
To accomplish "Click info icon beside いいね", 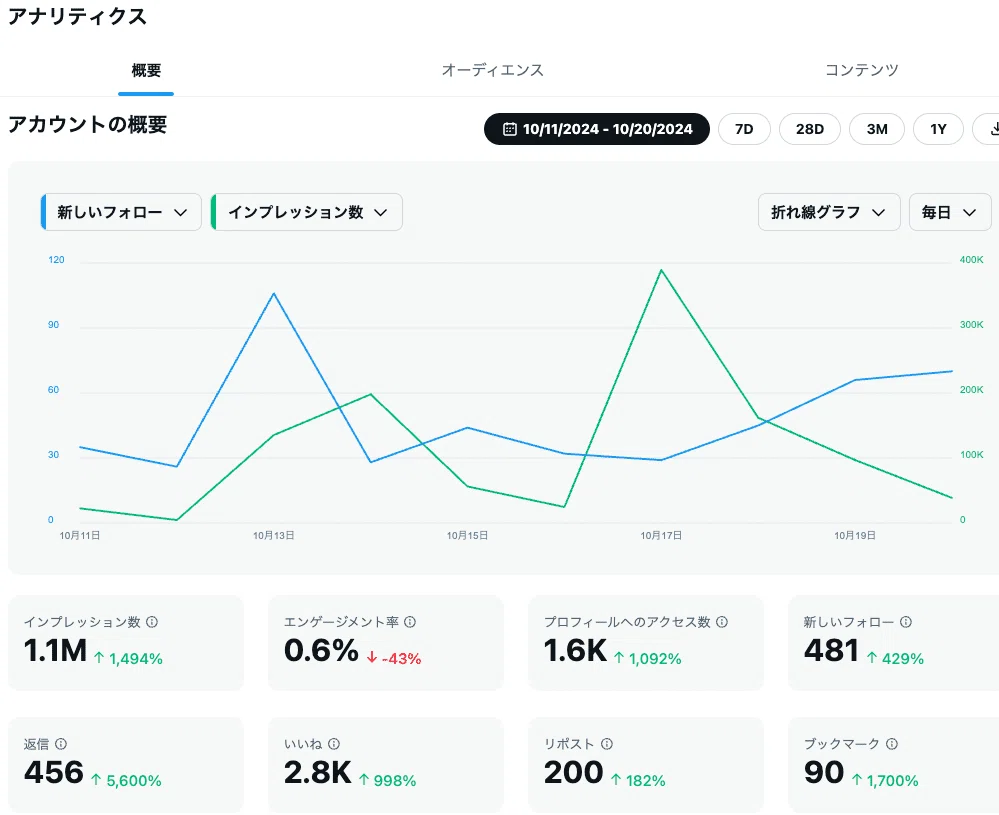I will tap(334, 744).
